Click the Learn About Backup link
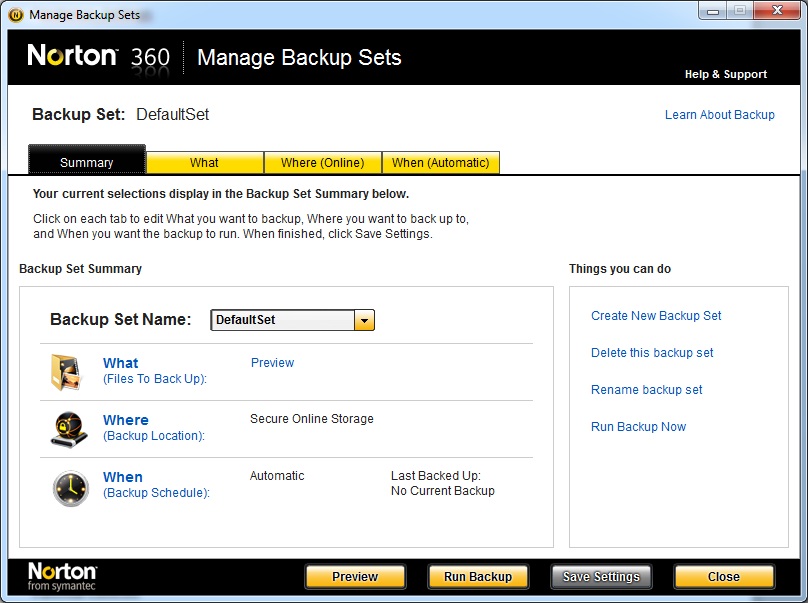The image size is (808, 603). coord(719,115)
